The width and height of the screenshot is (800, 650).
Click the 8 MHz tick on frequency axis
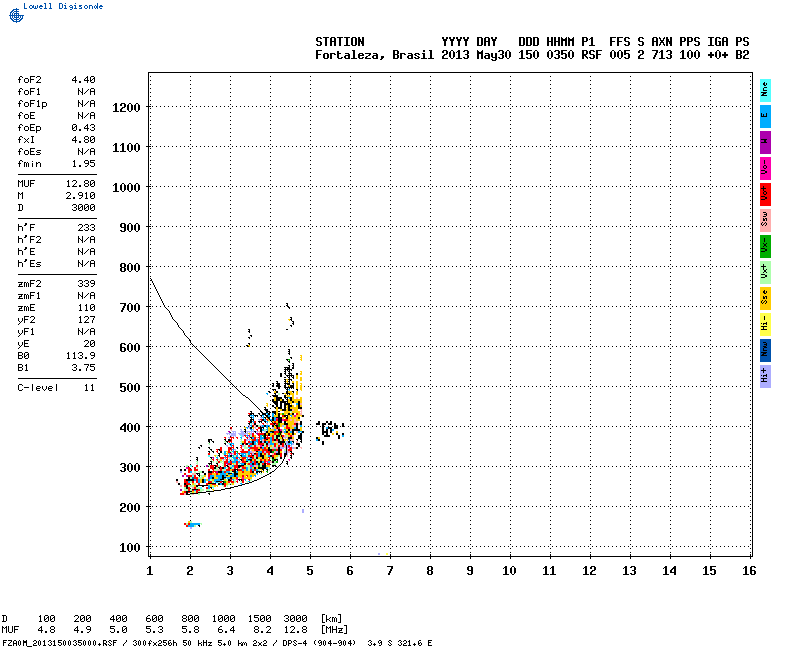coord(430,571)
